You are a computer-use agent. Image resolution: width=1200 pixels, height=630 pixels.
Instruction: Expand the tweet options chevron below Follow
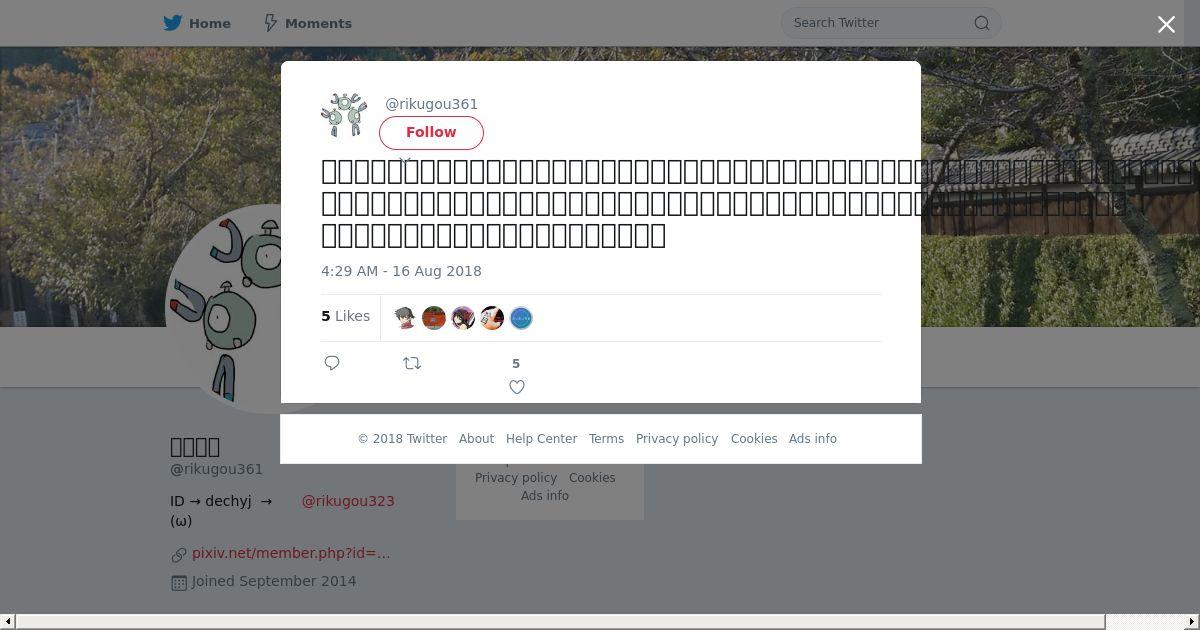click(405, 160)
